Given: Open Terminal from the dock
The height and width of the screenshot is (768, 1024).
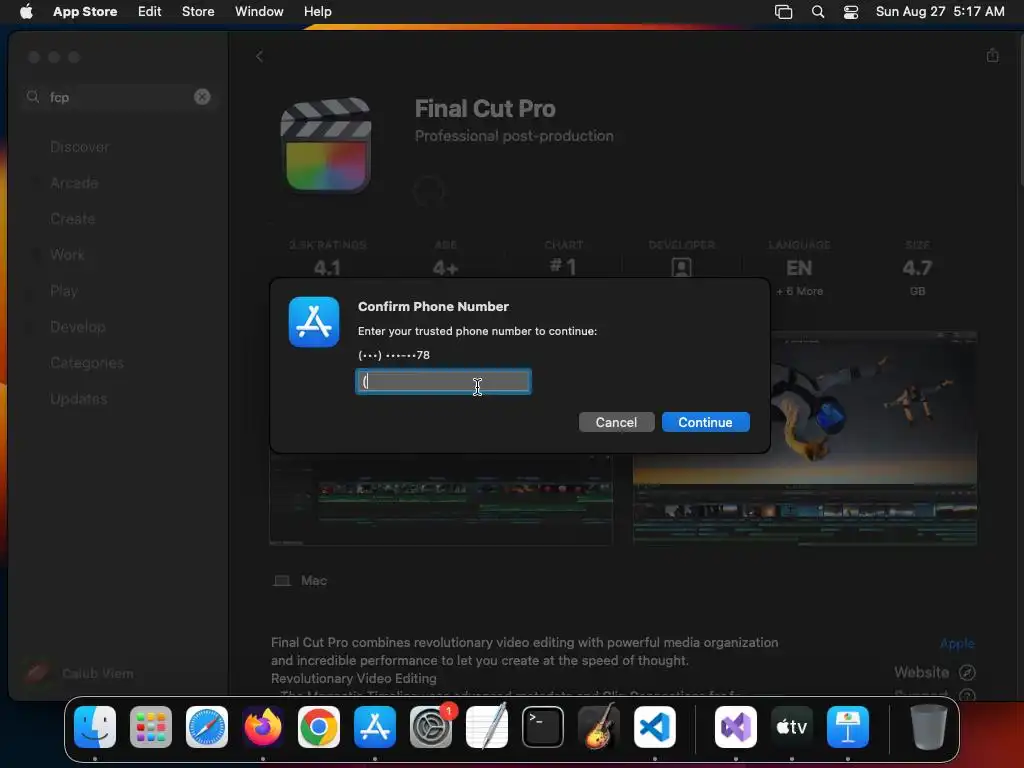Looking at the screenshot, I should click(x=543, y=727).
